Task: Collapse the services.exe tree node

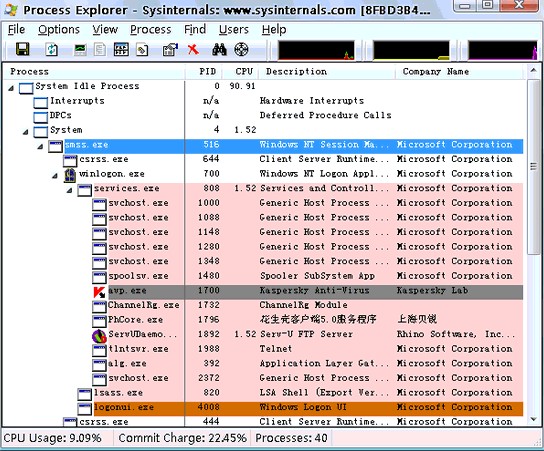Action: (70, 190)
